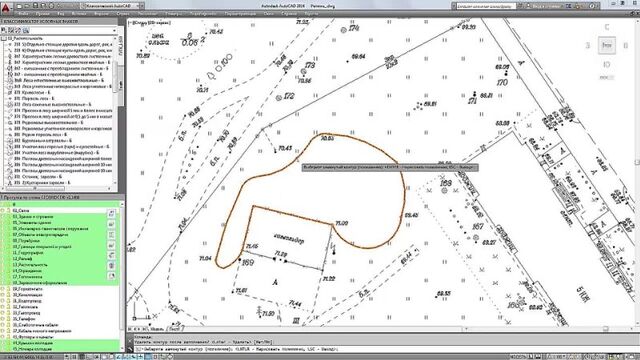Open the red AutoCAD application menu button
This screenshot has width=640, height=360.
pyautogui.click(x=6, y=7)
